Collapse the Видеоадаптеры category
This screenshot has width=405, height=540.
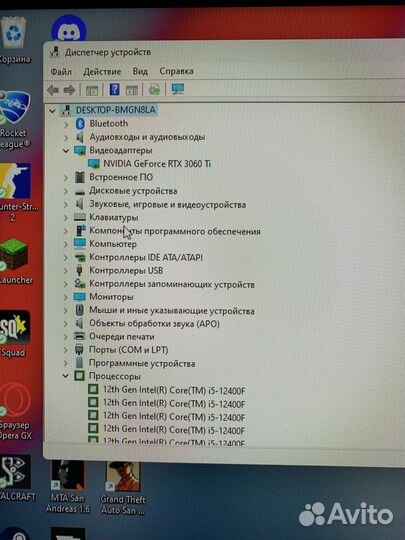coord(66,150)
